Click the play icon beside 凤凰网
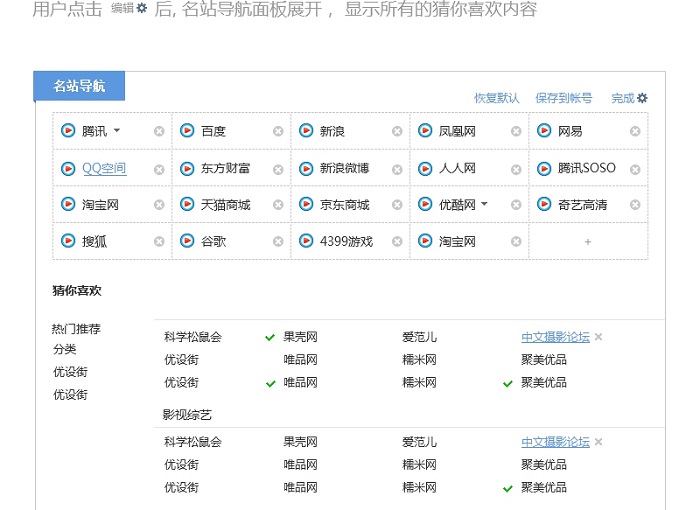Screen dimensions: 700x510 425,130
